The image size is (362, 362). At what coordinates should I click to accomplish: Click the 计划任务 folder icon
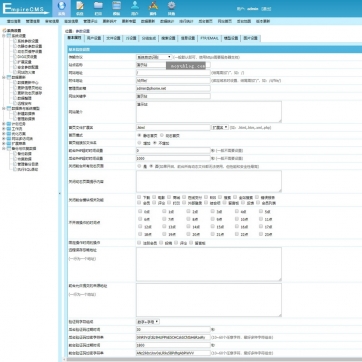(x=9, y=124)
